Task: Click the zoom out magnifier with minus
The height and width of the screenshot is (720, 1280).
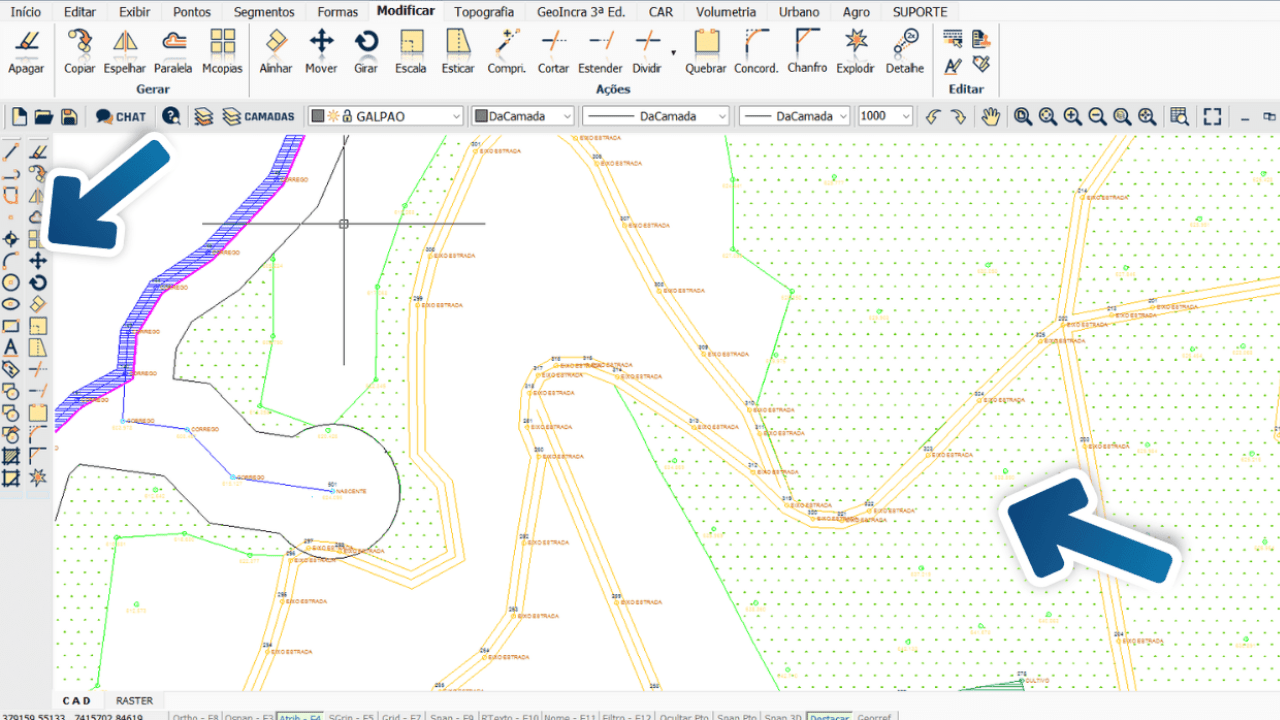Action: point(1097,116)
